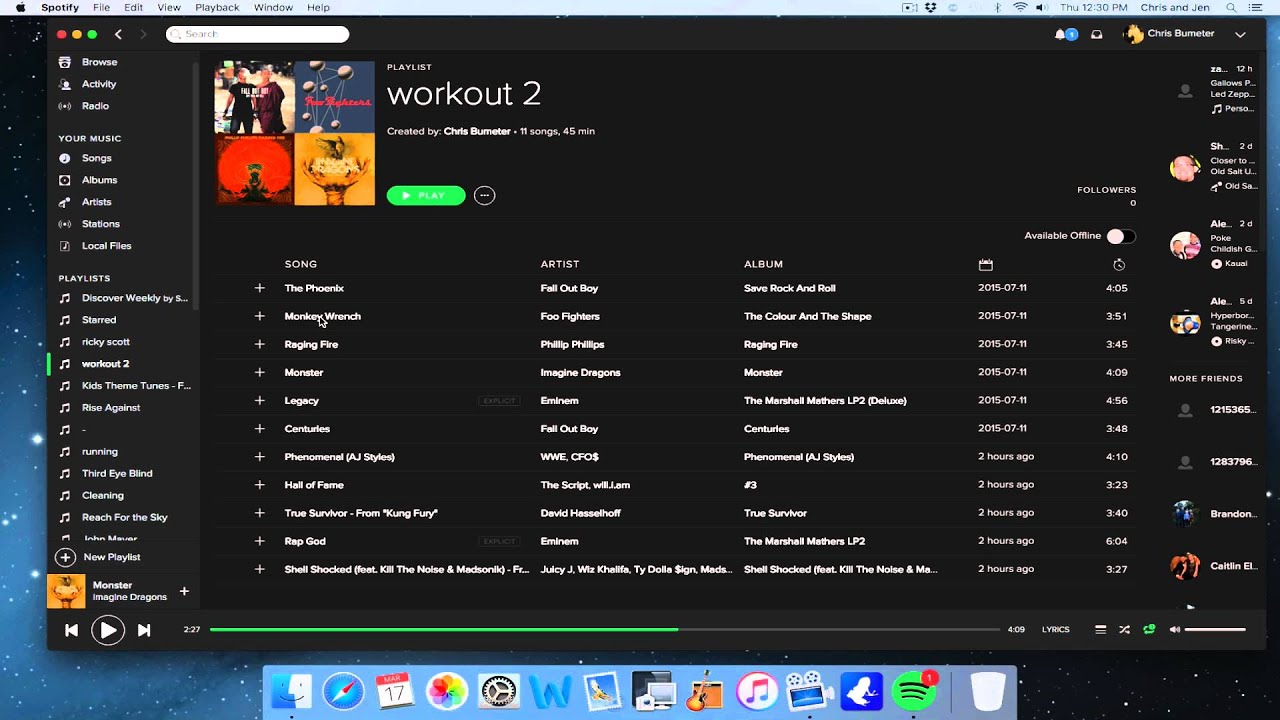Skip to previous track
1280x720 pixels.
(x=71, y=630)
